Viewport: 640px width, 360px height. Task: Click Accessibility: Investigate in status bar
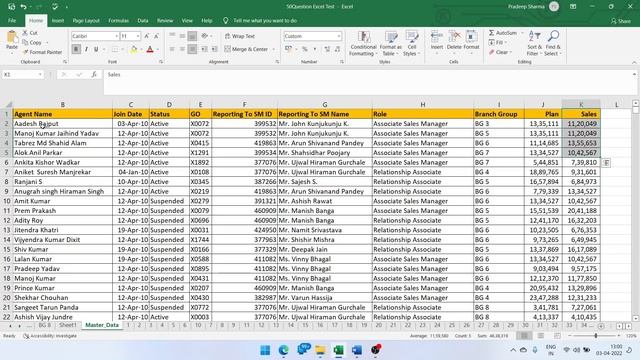(50, 336)
